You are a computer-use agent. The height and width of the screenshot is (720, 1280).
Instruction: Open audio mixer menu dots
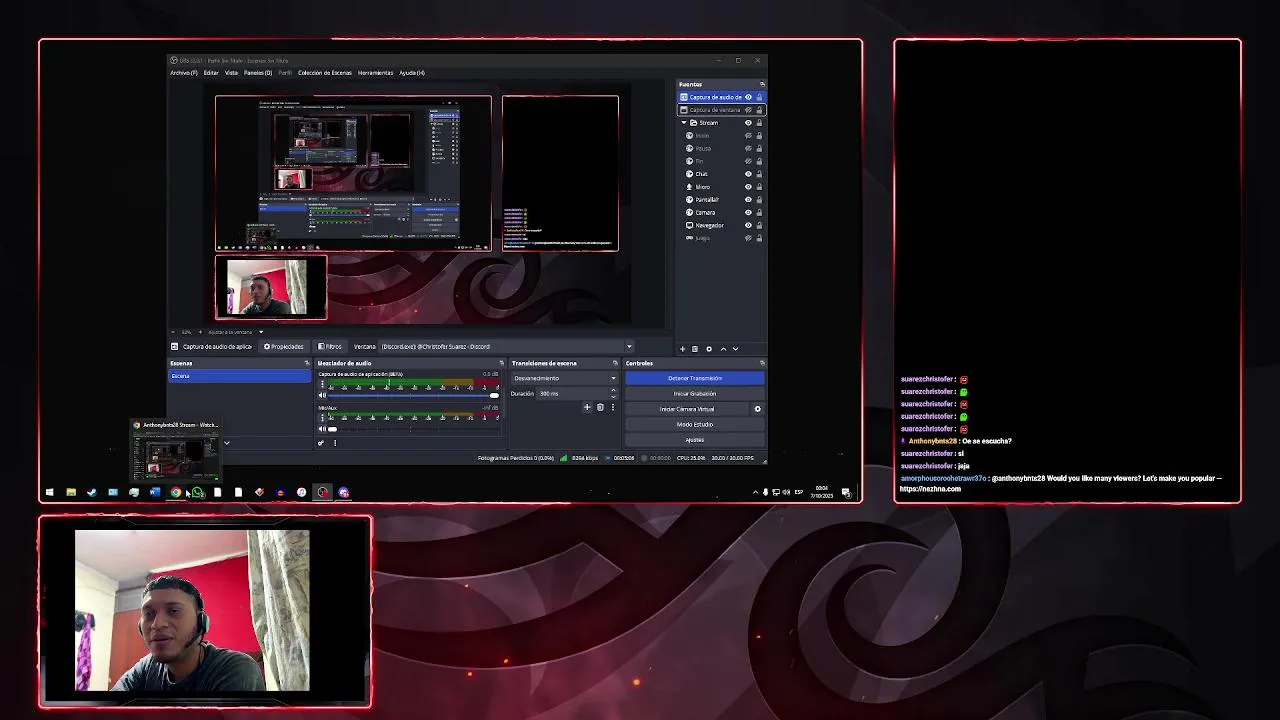pyautogui.click(x=334, y=443)
